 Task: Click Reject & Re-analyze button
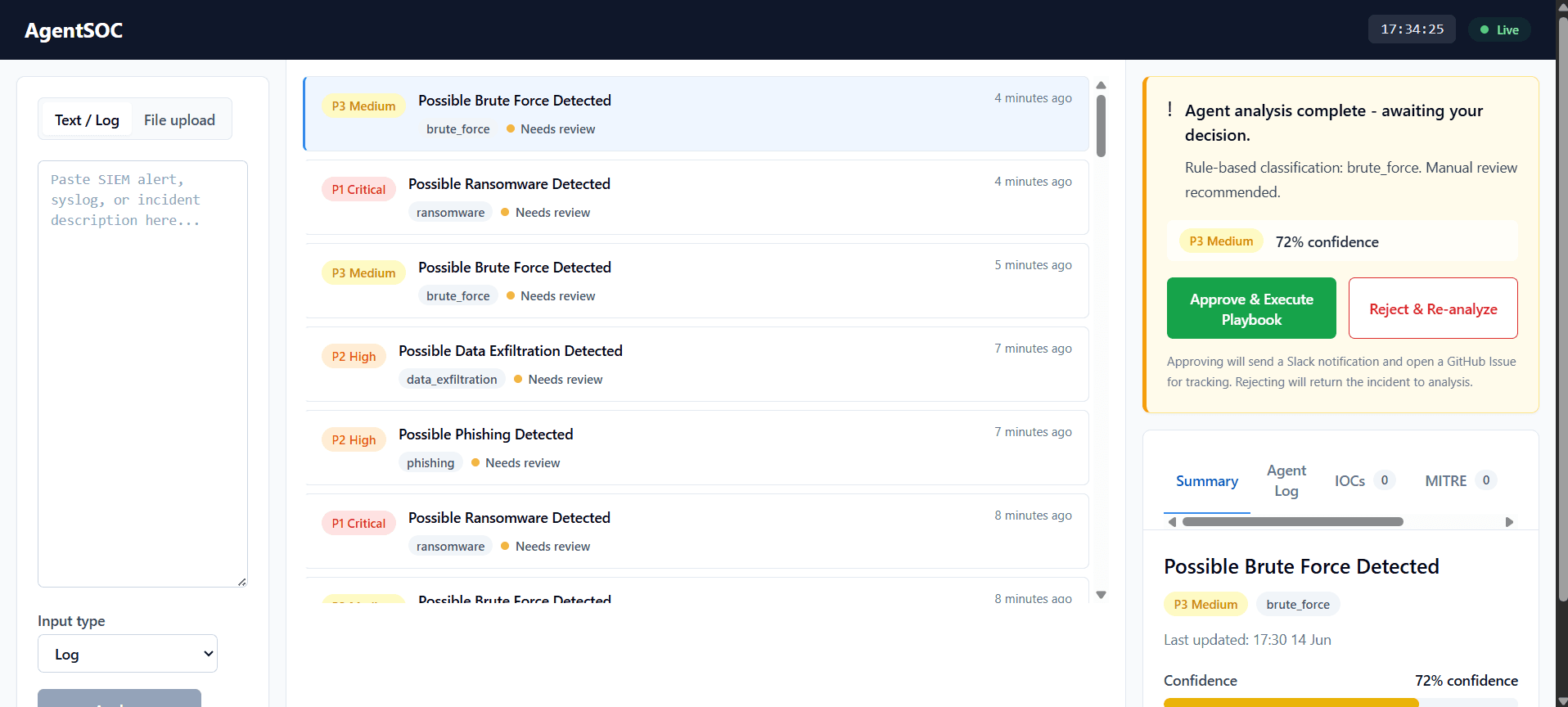1433,308
